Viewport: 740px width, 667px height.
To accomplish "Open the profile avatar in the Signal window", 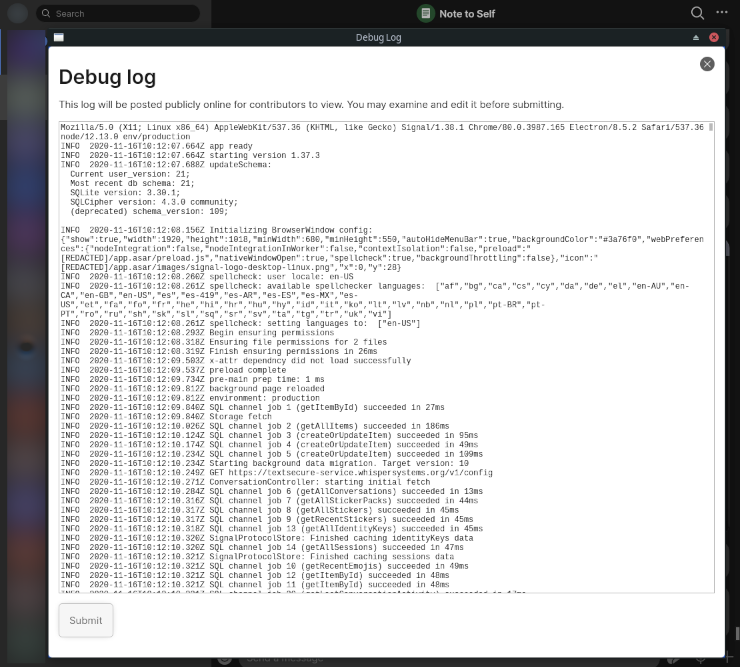I will tap(17, 13).
